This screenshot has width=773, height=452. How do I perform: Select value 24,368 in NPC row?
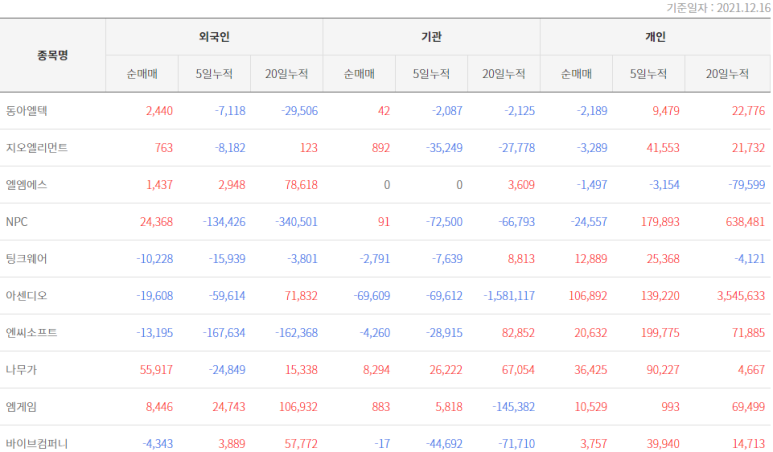[x=156, y=222]
